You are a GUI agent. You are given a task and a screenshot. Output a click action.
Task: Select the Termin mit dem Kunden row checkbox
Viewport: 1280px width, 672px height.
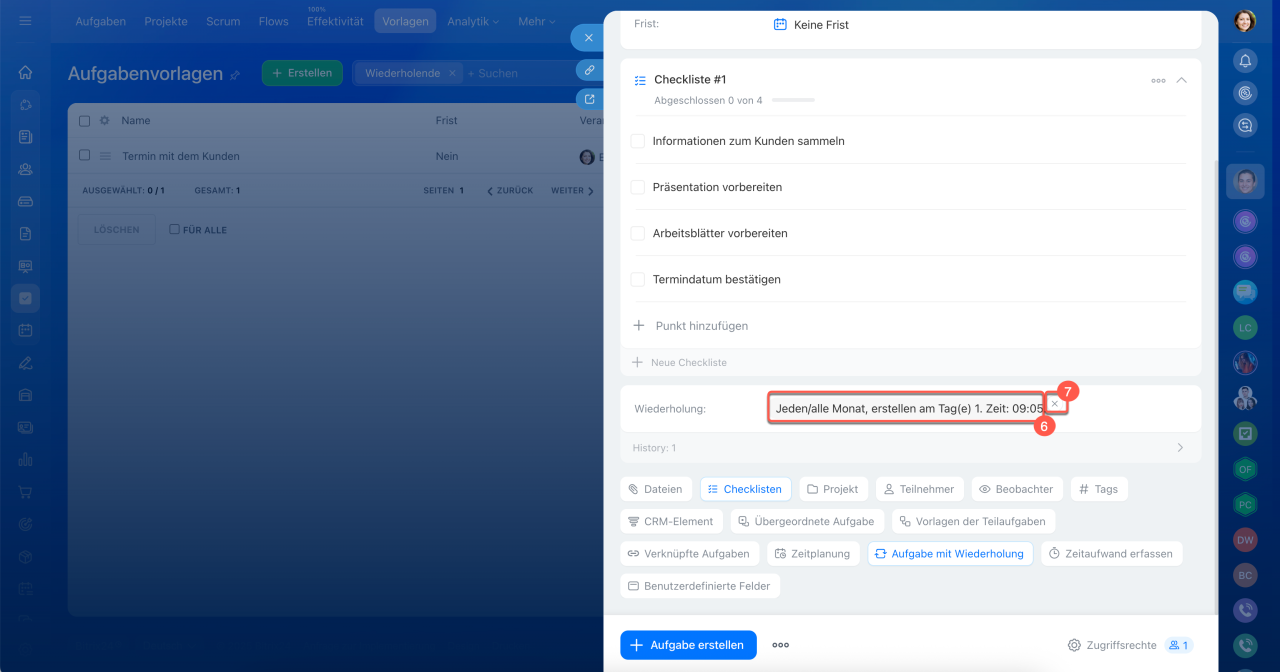tap(84, 155)
